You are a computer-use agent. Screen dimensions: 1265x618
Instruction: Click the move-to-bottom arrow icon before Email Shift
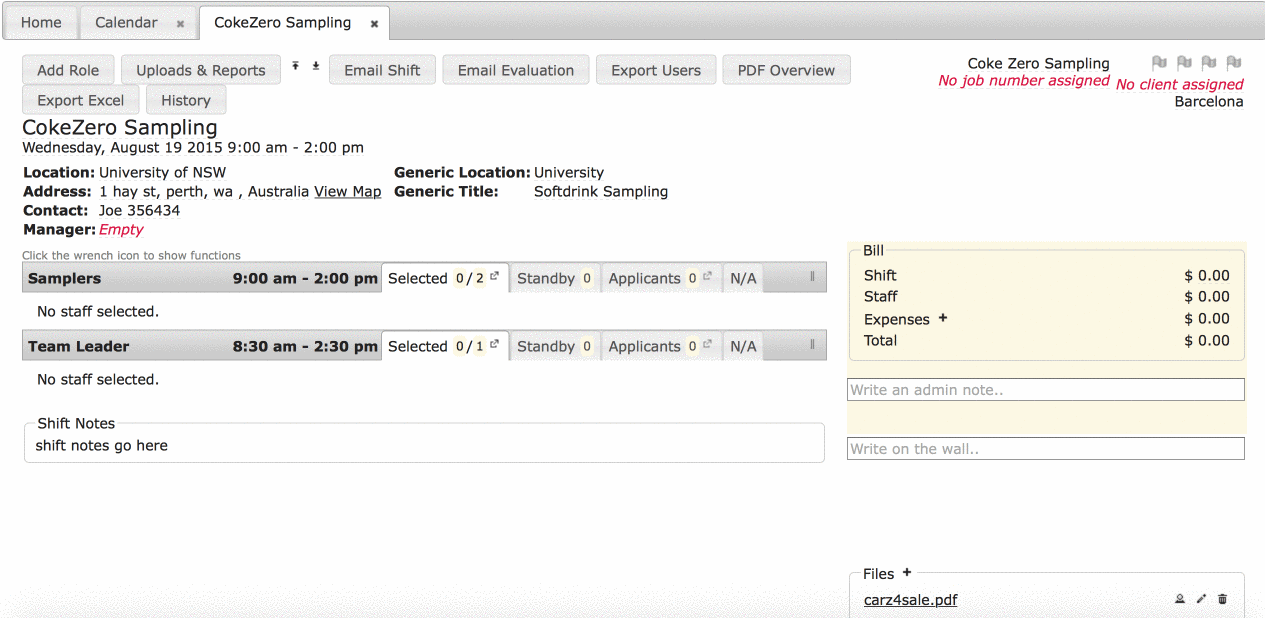(x=316, y=66)
